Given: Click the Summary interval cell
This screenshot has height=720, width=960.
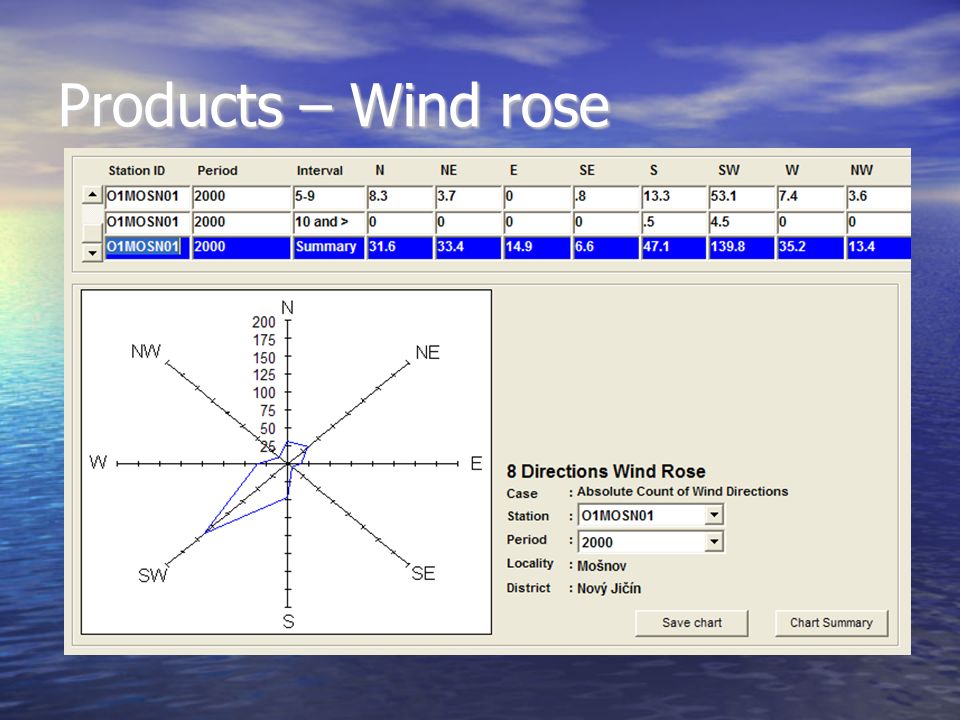Looking at the screenshot, I should (328, 247).
